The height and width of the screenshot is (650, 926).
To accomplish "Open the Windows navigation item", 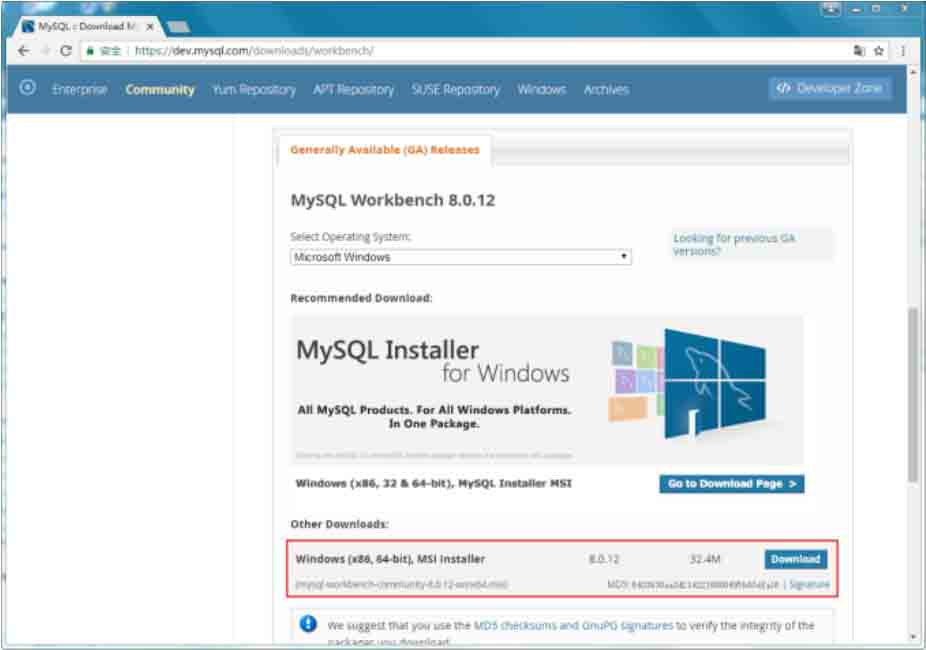I will tap(542, 89).
